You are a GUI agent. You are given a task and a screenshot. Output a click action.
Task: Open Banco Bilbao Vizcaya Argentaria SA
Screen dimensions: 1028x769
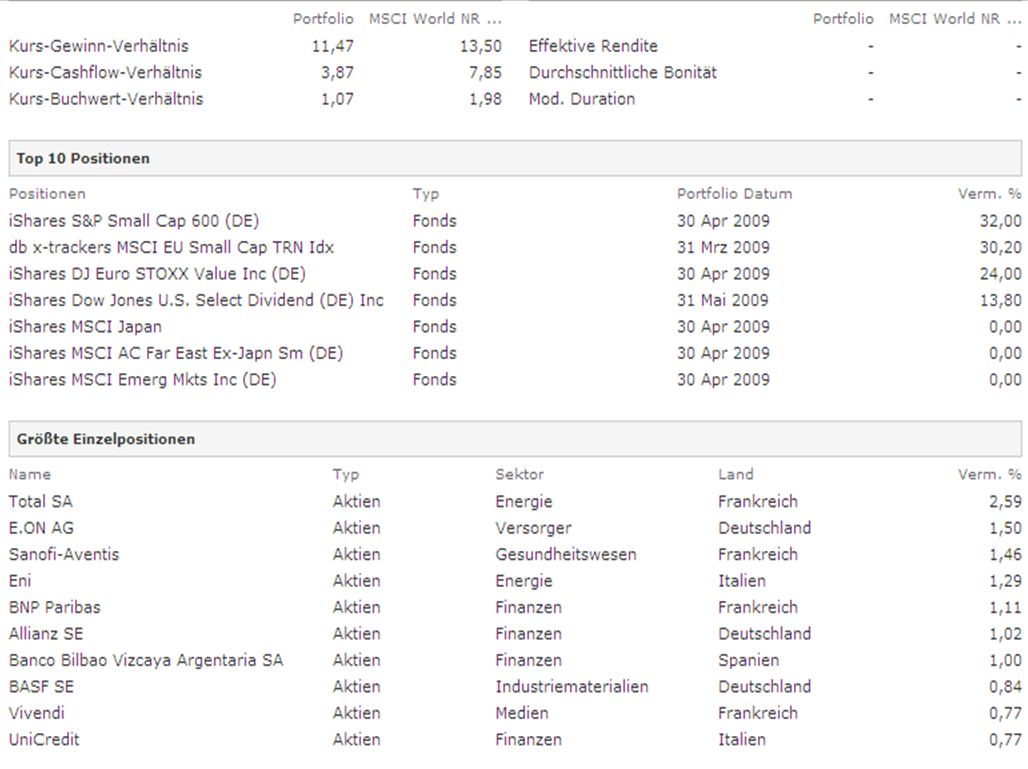(146, 660)
